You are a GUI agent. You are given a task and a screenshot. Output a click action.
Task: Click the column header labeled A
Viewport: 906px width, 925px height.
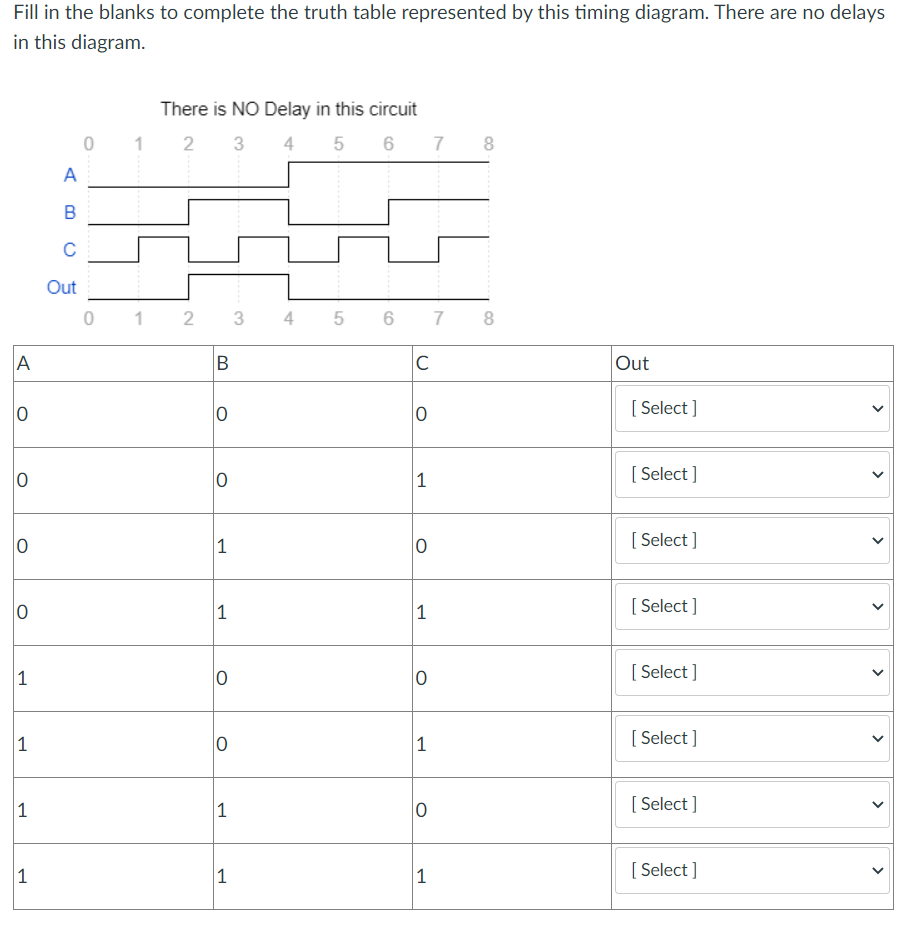pyautogui.click(x=21, y=362)
